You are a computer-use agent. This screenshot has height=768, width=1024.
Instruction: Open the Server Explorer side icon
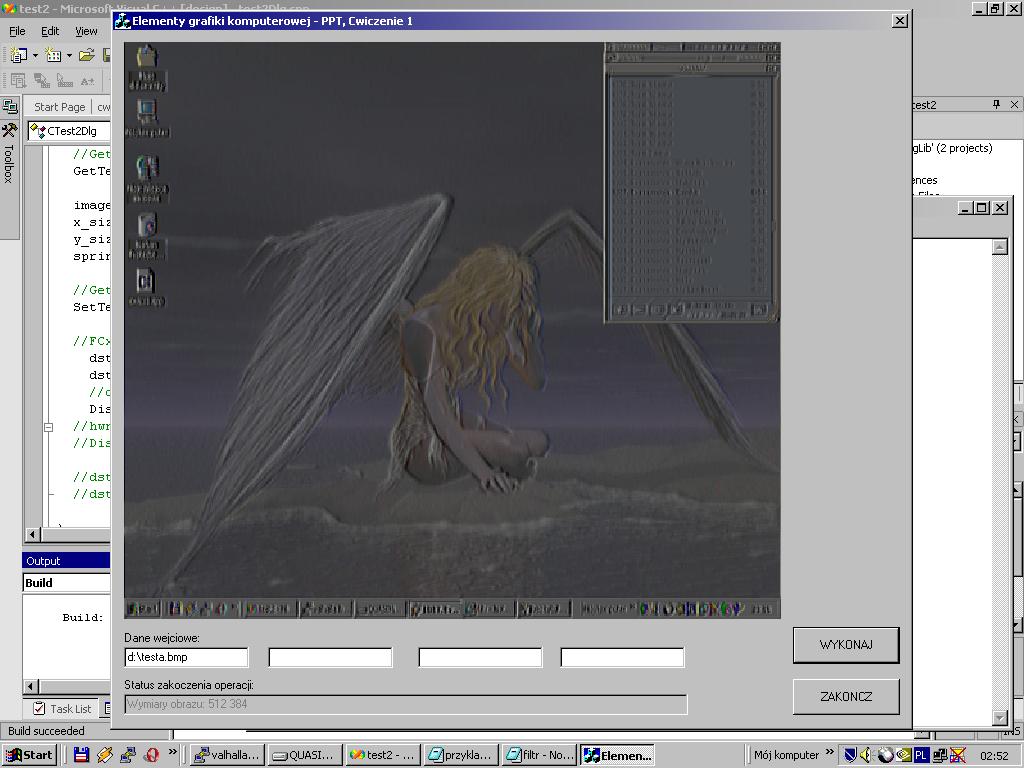[9, 106]
